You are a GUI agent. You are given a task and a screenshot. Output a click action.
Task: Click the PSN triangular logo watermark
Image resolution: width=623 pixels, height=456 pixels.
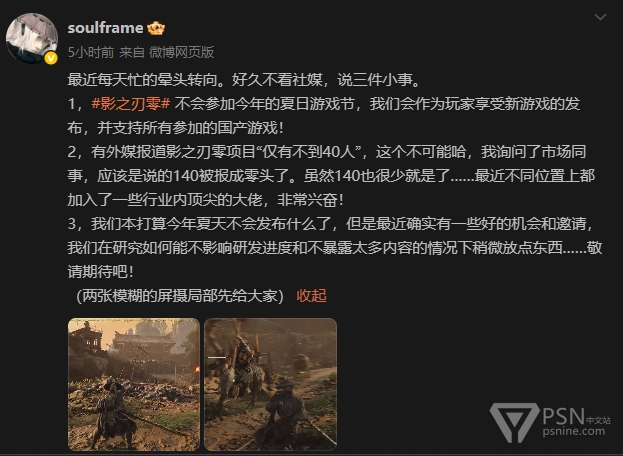click(514, 422)
